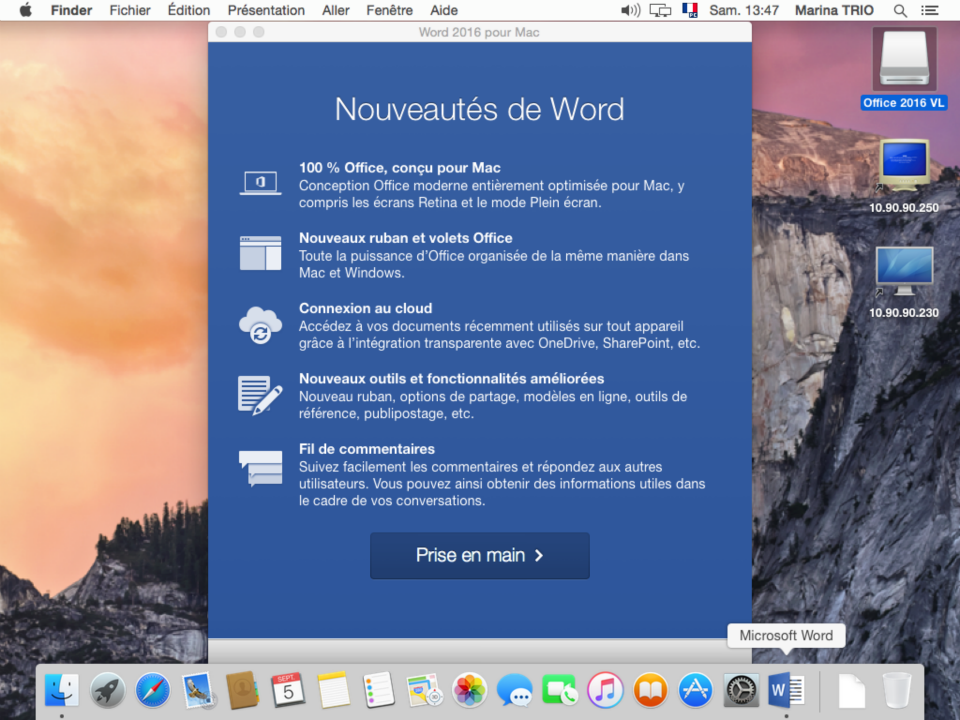Open FaceTime green camera icon

point(560,690)
